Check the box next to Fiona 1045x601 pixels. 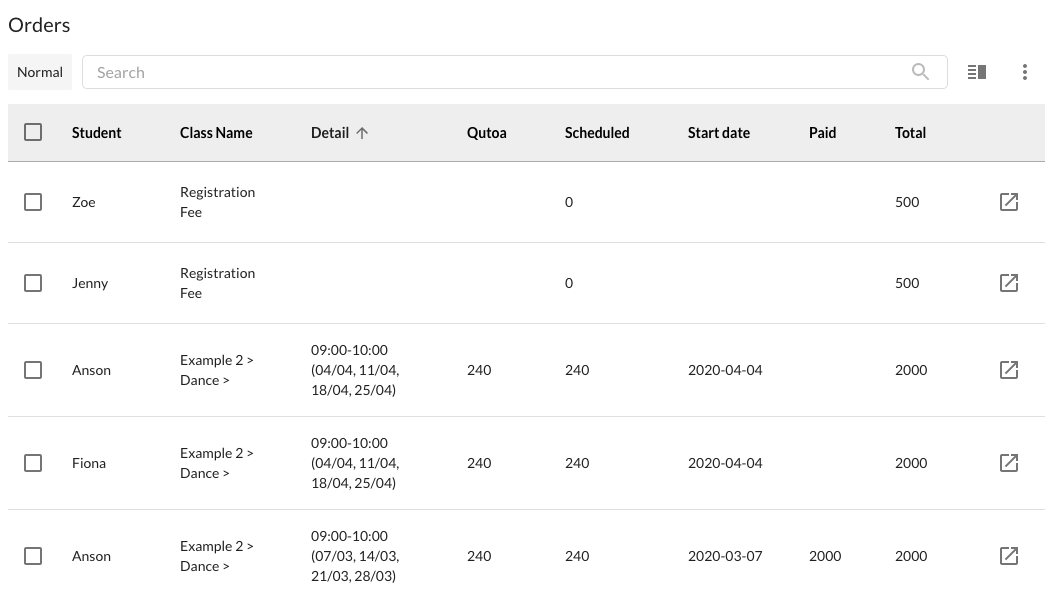[33, 463]
